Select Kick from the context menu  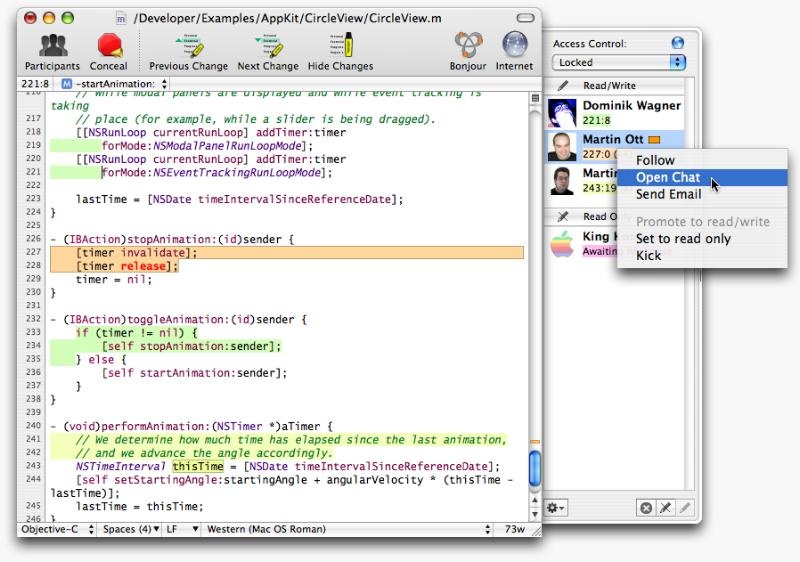[648, 255]
